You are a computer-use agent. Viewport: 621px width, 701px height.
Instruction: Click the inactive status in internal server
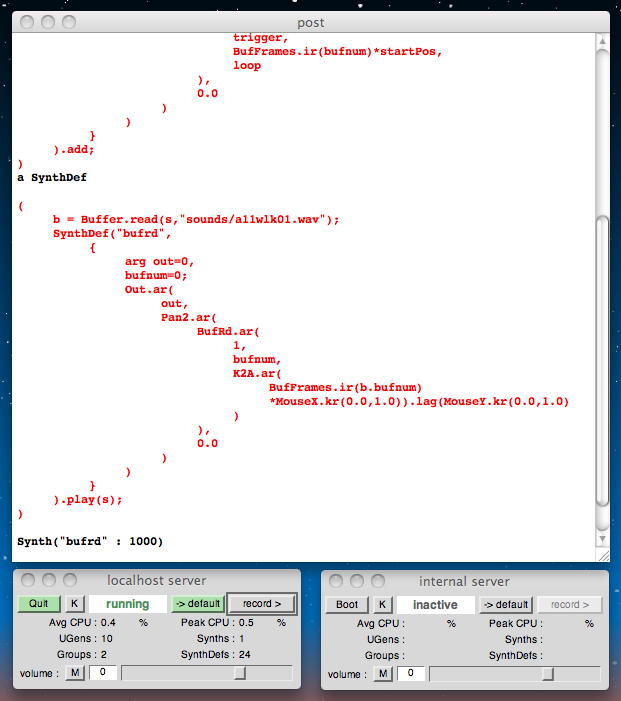click(x=435, y=605)
